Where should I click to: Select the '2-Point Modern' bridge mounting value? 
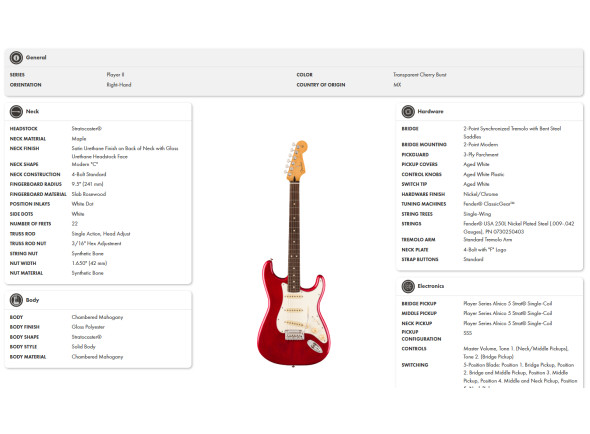(481, 145)
